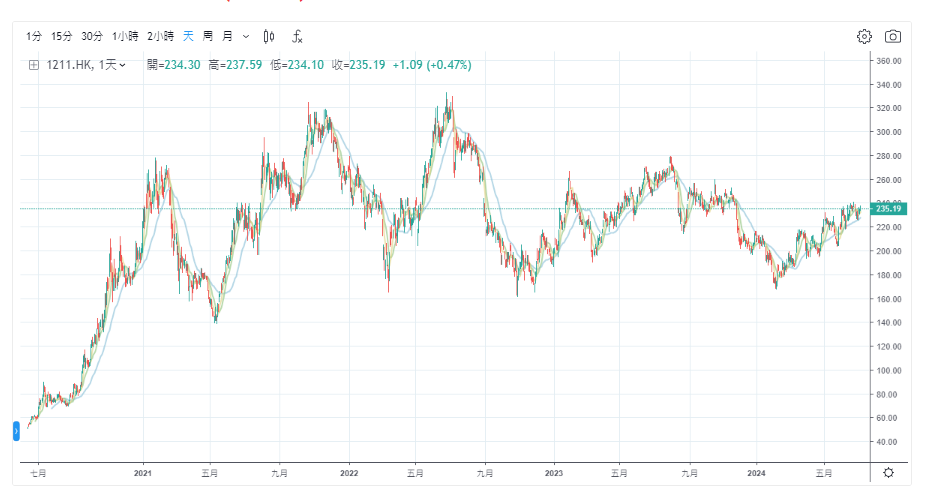
Task: Switch to the 1分 timeframe
Action: tap(35, 37)
